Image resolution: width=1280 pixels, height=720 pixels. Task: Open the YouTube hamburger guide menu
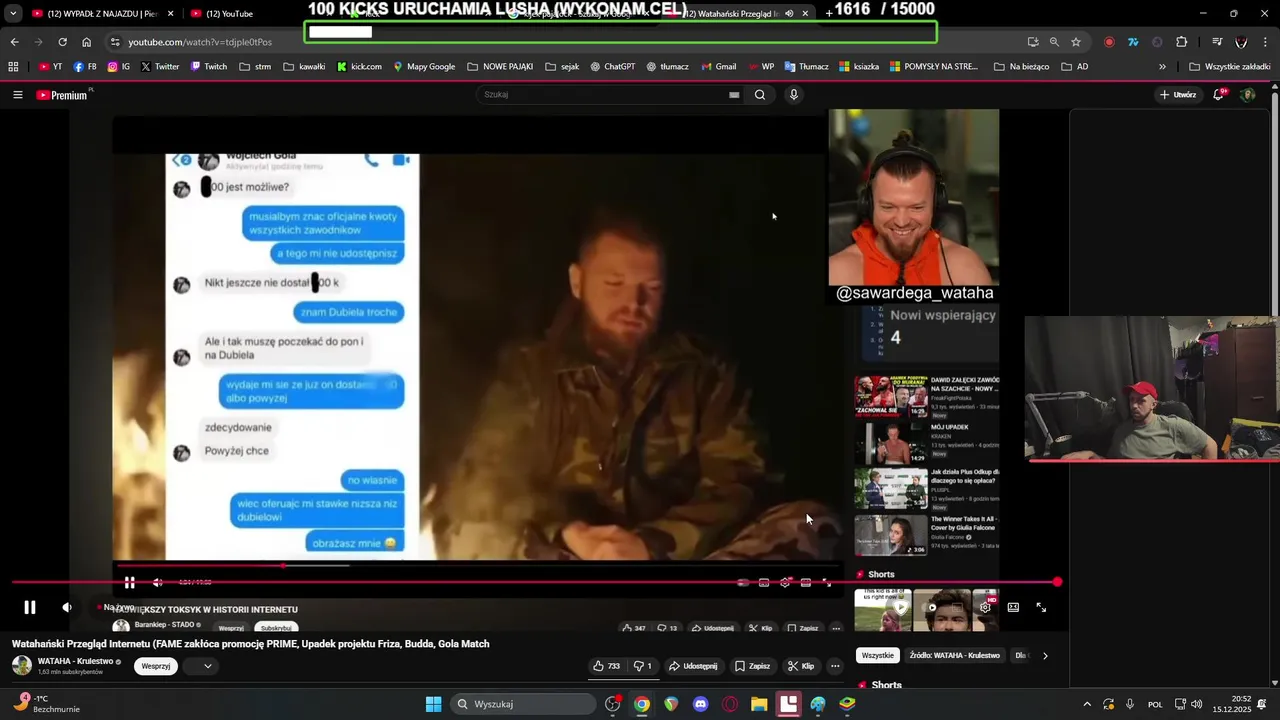point(17,95)
